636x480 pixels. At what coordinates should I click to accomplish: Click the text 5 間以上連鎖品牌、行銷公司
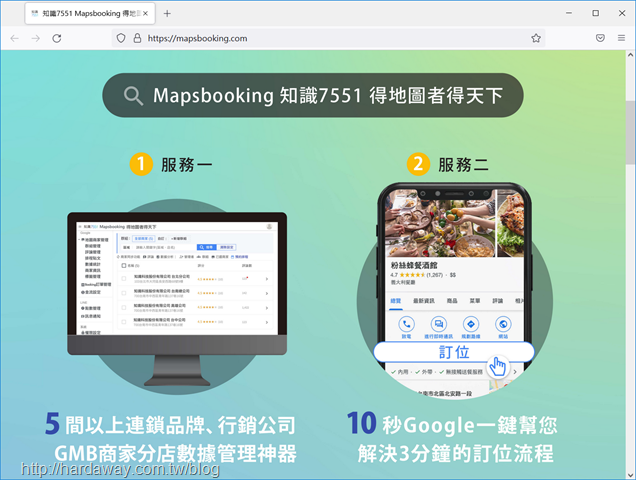(170, 424)
